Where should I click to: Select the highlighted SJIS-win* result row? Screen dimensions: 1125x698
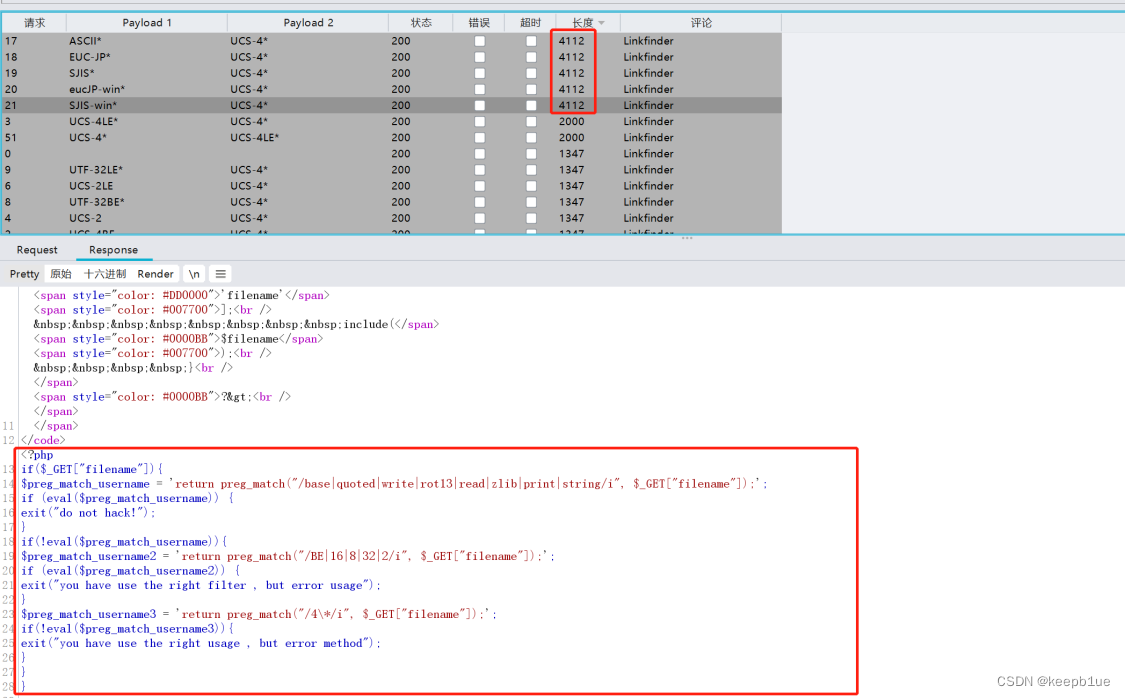click(x=250, y=105)
